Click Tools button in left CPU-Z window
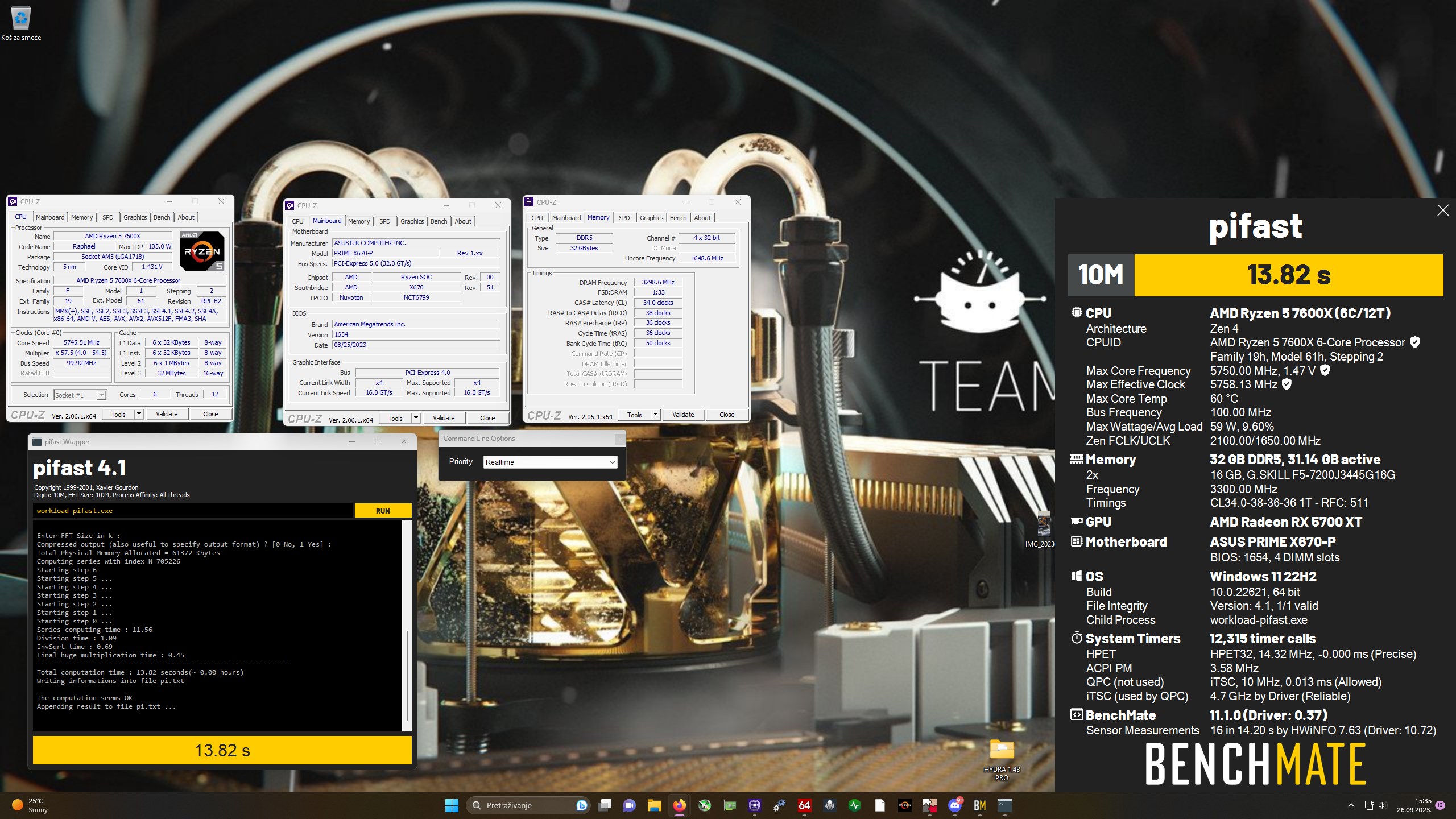Viewport: 1456px width, 819px height. pos(118,414)
